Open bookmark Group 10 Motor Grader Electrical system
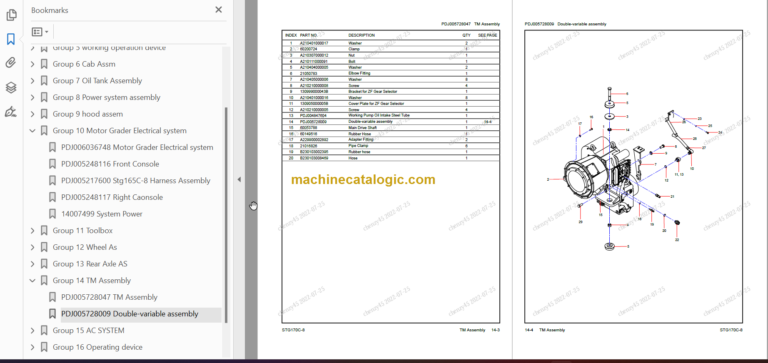Image resolution: width=768 pixels, height=363 pixels. [x=120, y=130]
